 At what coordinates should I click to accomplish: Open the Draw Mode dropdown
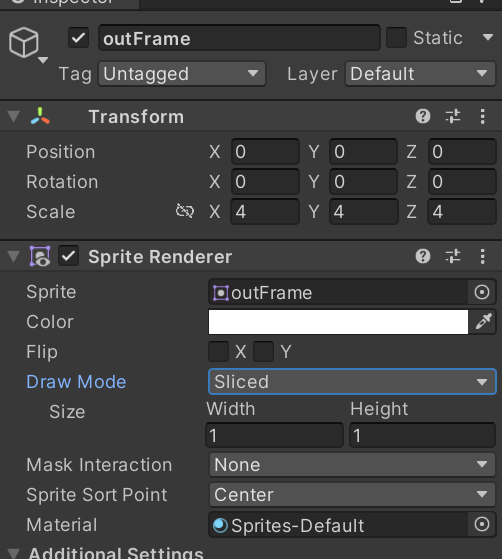pos(352,382)
